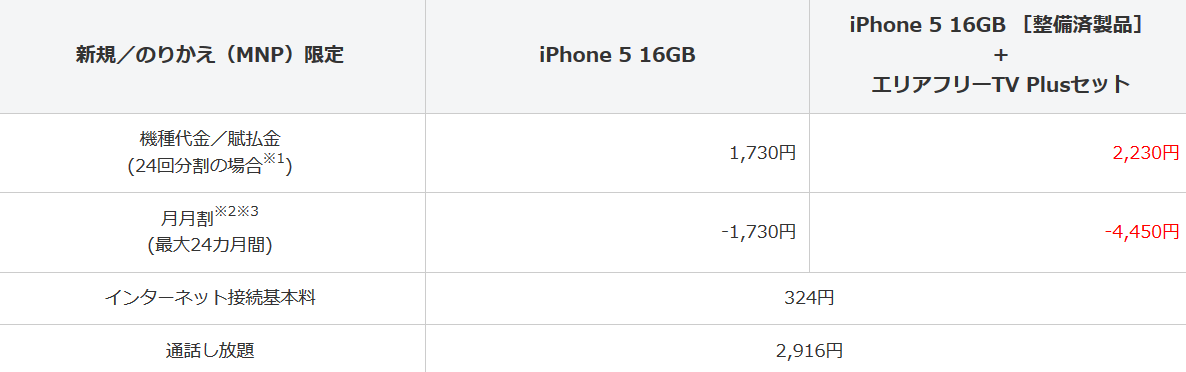
Task: Click the red -4,450円 discount value
Action: point(1141,232)
